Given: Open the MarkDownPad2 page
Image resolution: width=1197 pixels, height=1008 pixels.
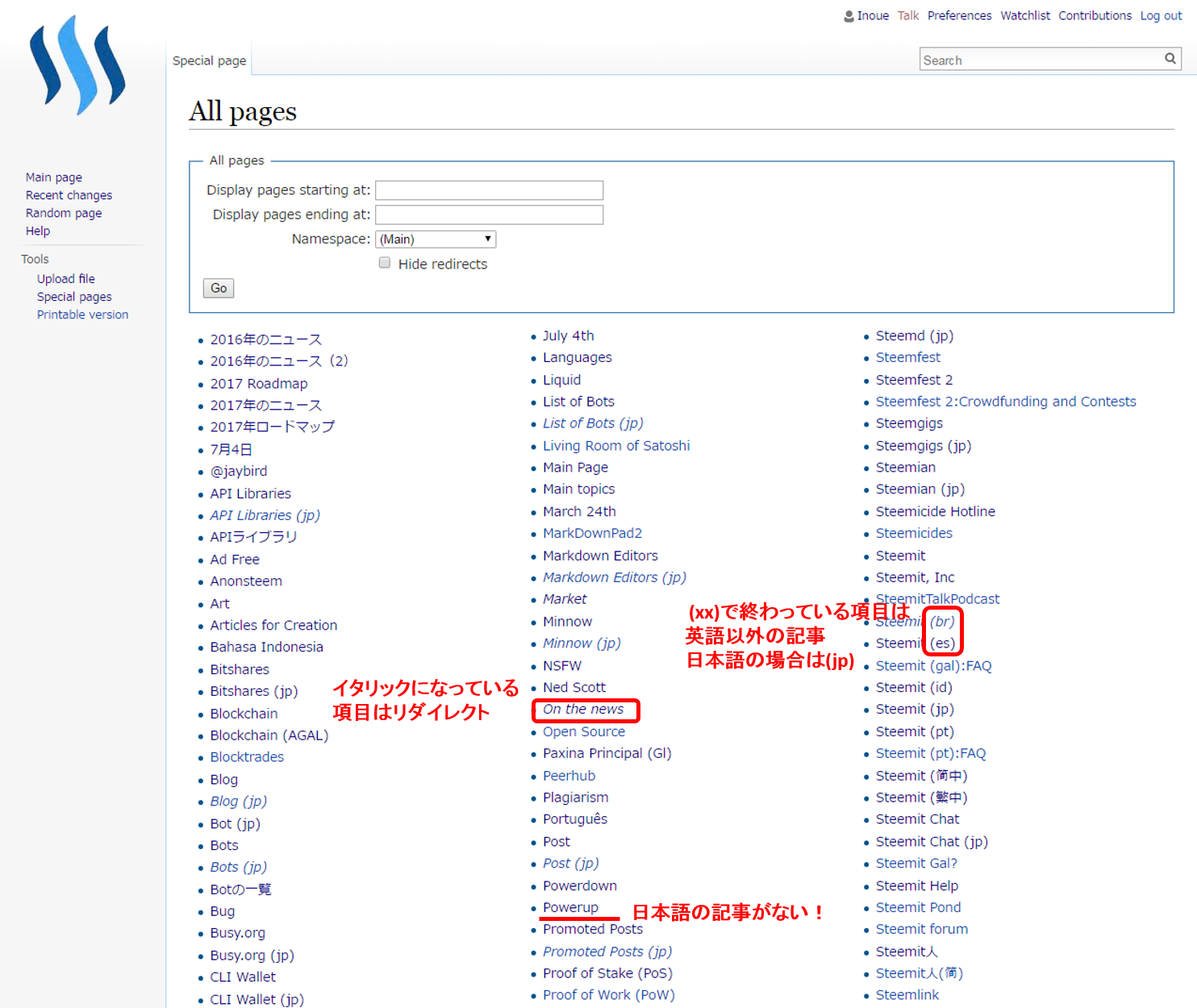Looking at the screenshot, I should (593, 533).
